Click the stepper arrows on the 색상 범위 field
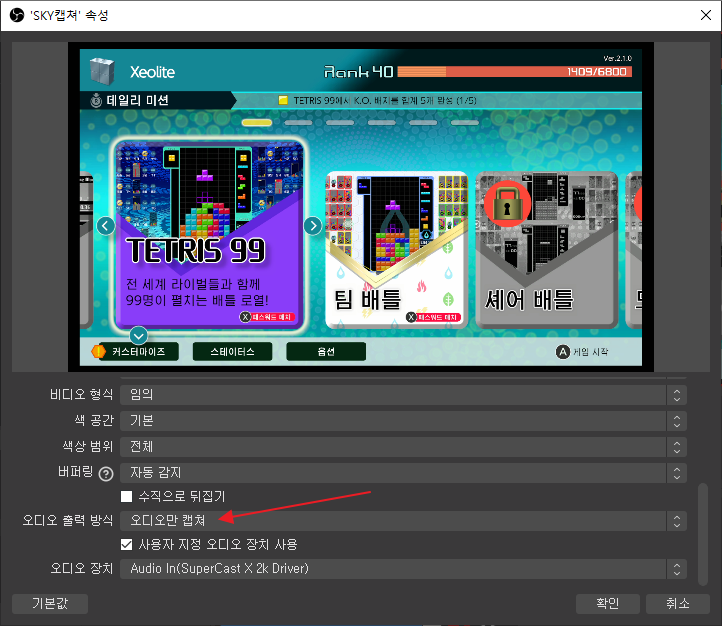 (677, 447)
